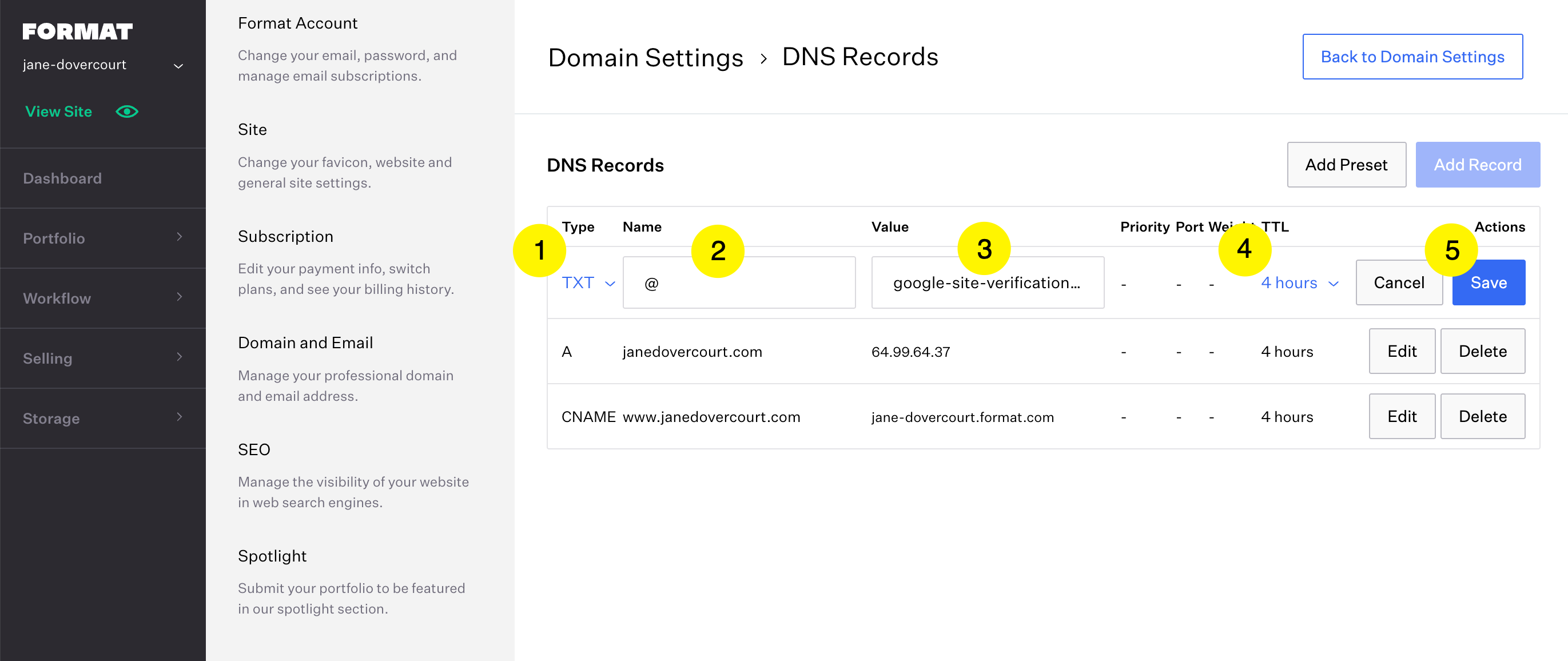Expand the Workflow sidebar section
This screenshot has height=661, width=1568.
tap(180, 297)
